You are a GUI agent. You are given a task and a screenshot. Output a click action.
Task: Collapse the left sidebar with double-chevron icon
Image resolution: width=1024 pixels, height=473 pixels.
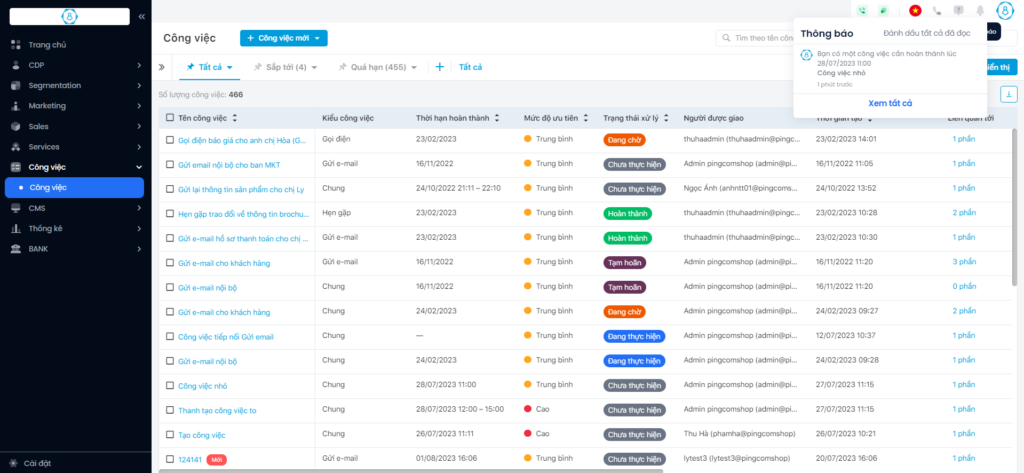142,17
